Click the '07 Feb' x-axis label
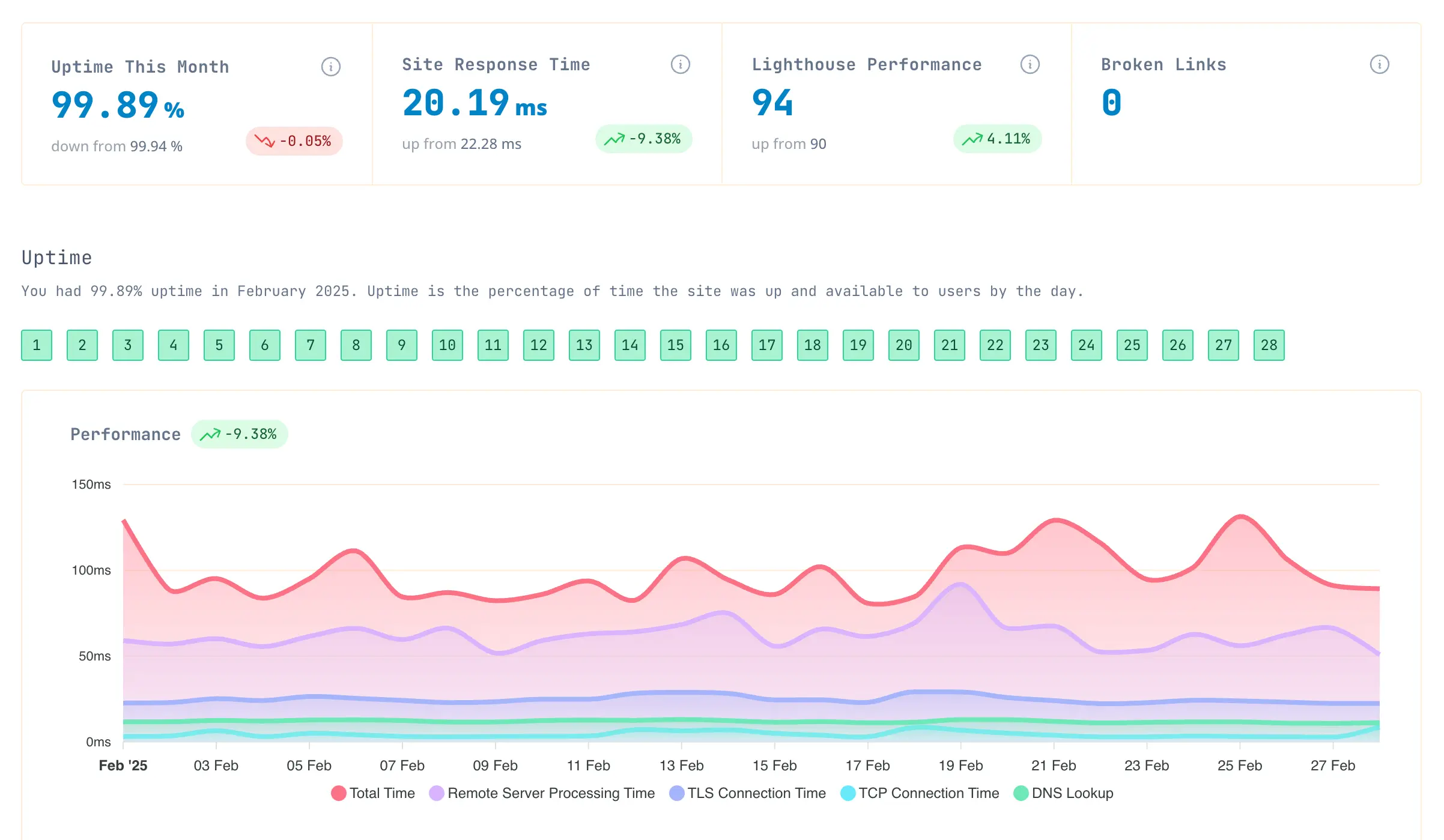 pos(402,766)
